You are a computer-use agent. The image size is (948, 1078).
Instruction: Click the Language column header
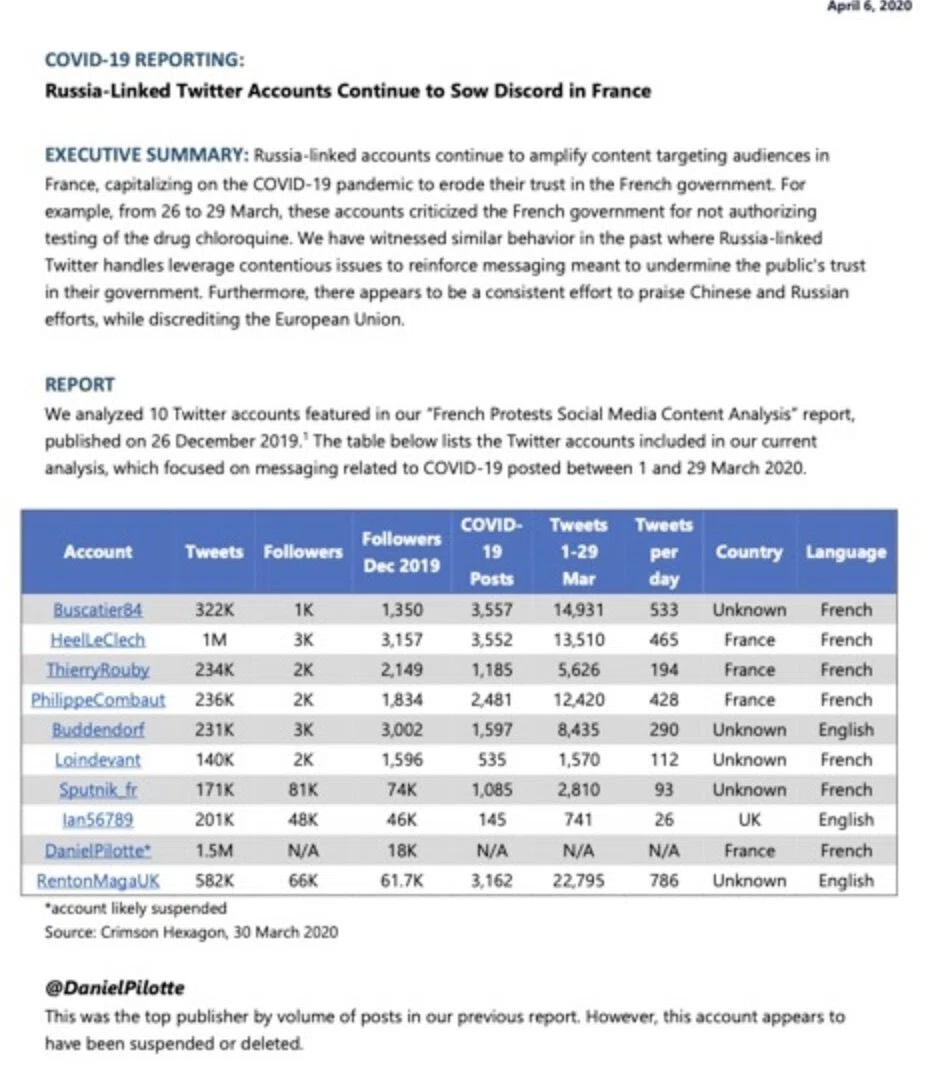pos(846,552)
